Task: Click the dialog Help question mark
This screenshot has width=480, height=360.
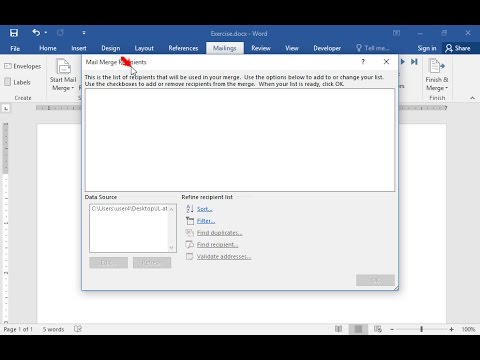Action: [x=363, y=62]
